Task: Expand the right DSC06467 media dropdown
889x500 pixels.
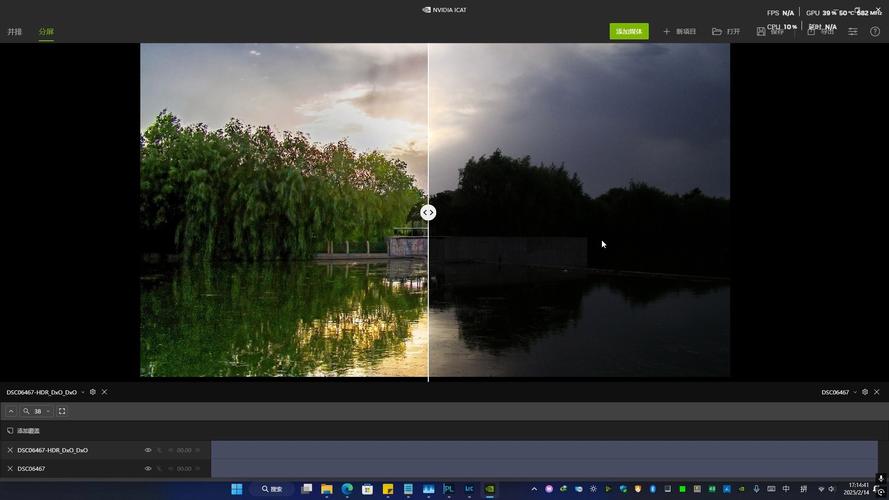Action: [855, 392]
